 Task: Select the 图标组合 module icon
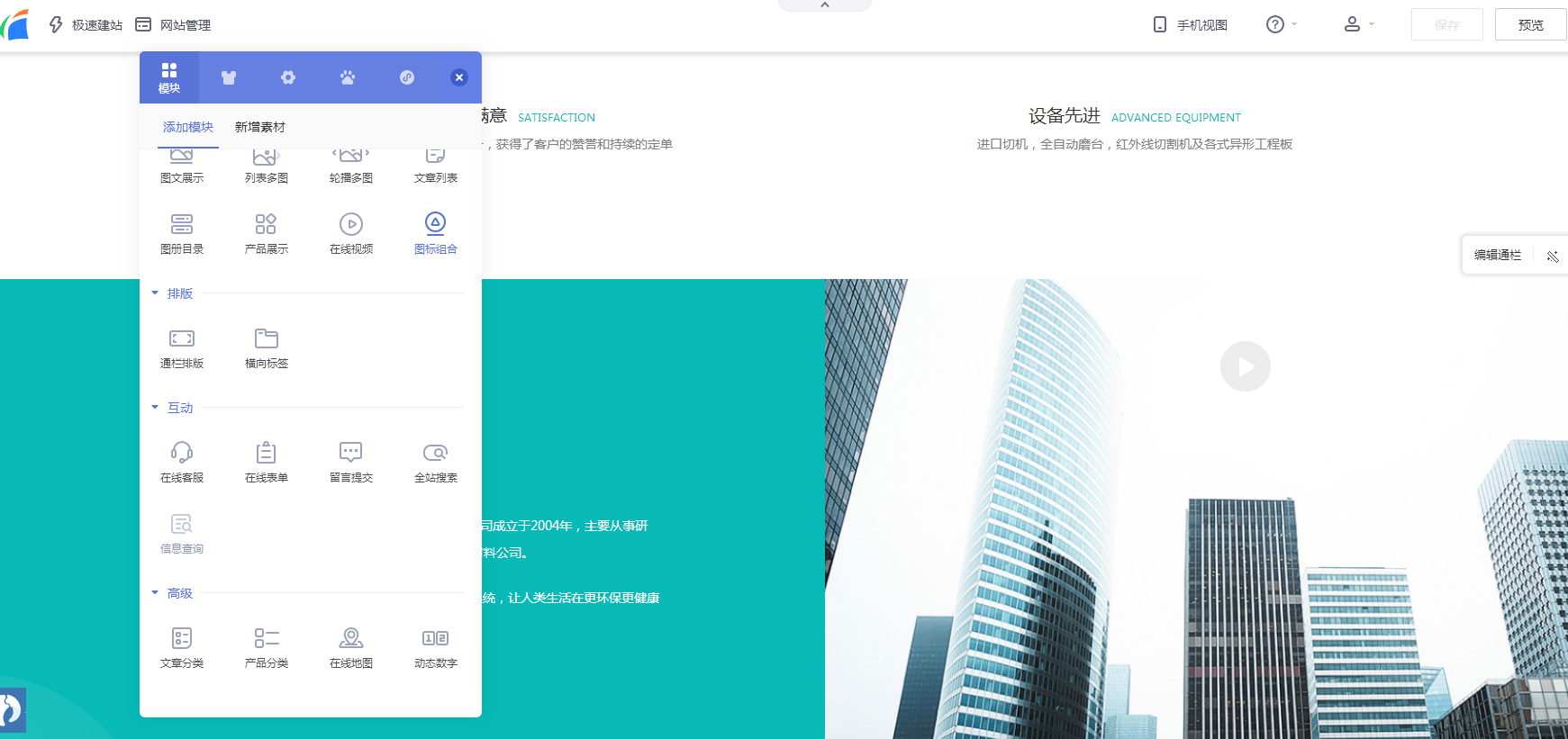435,232
